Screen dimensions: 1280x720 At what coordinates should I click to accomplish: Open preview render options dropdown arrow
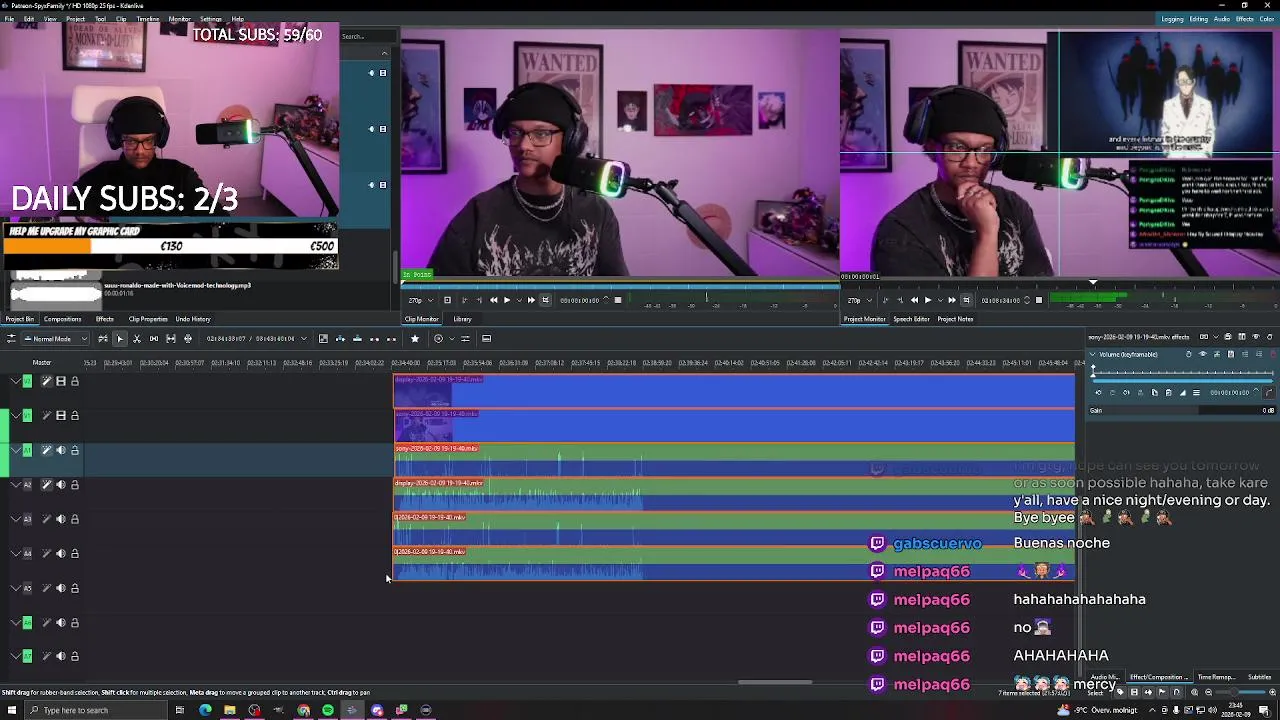452,338
